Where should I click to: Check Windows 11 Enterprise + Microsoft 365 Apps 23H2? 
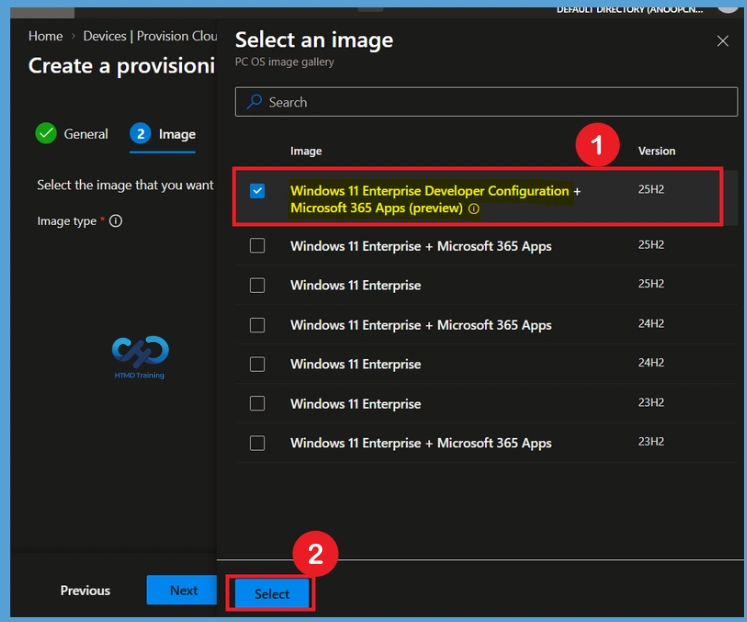(257, 443)
